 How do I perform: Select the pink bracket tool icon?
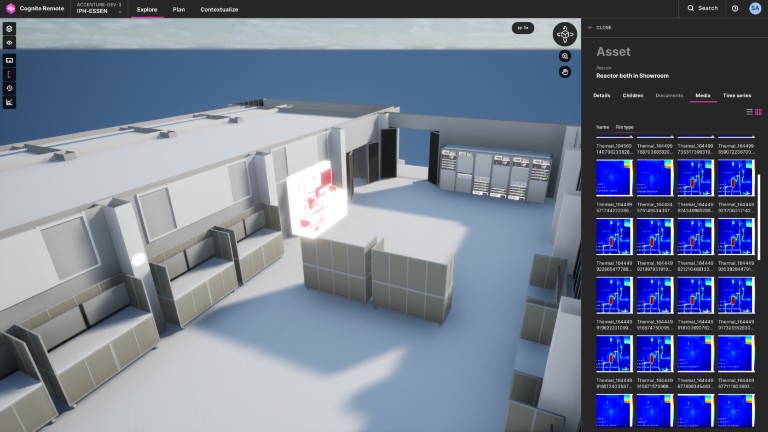(x=9, y=74)
